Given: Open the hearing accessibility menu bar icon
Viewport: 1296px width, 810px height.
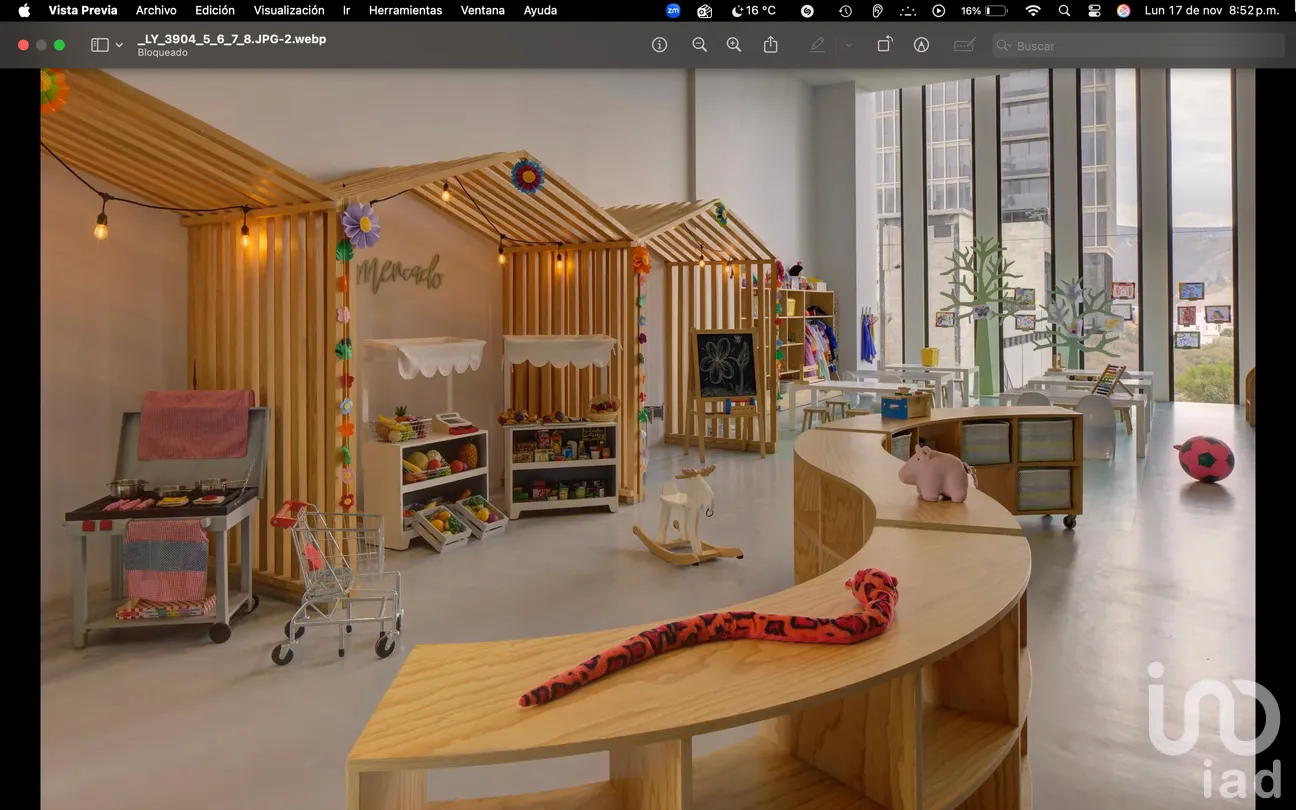Looking at the screenshot, I should (877, 10).
